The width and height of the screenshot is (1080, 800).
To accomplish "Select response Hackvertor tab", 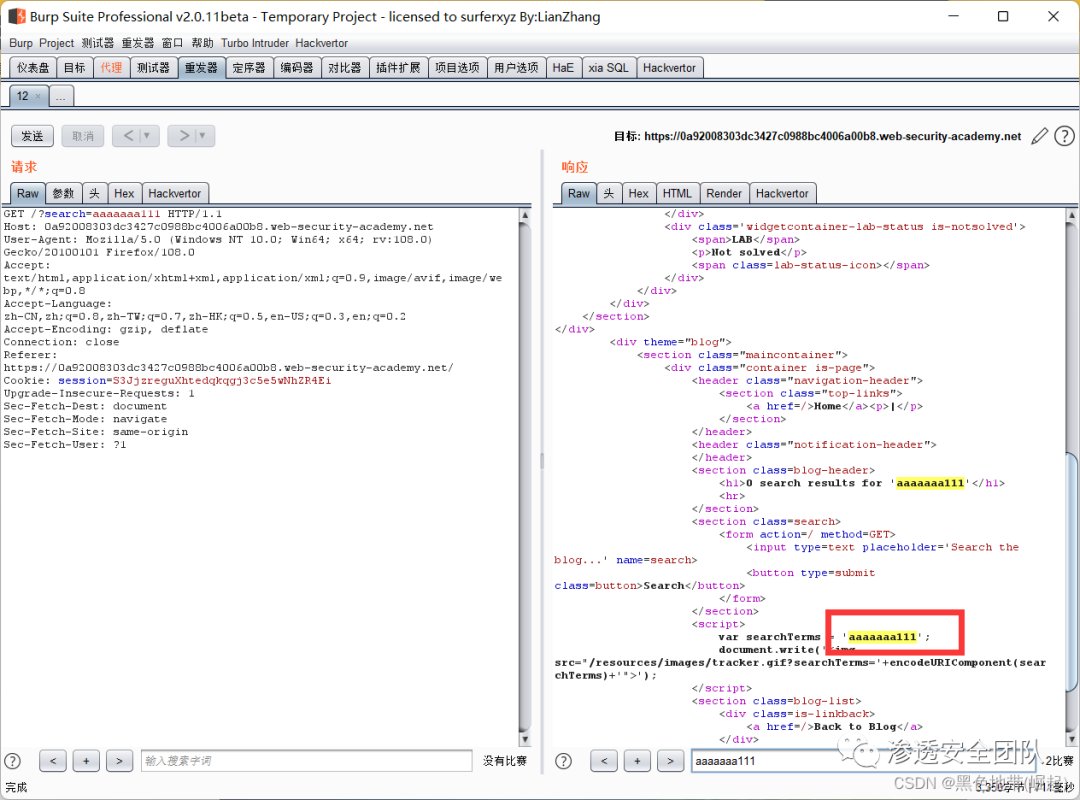I will 782,194.
